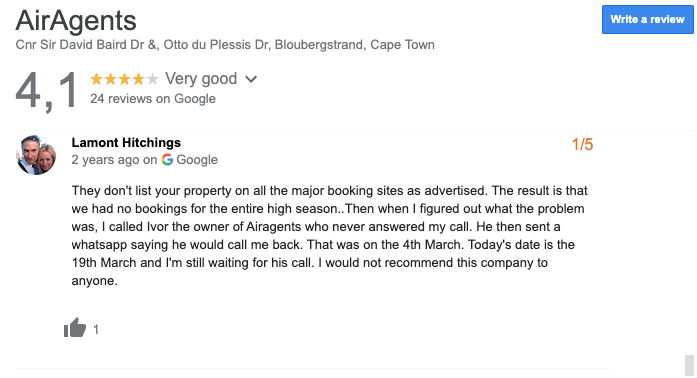Viewport: 697px width, 378px height.
Task: Click the large 4,1 overall rating number
Action: pos(47,91)
